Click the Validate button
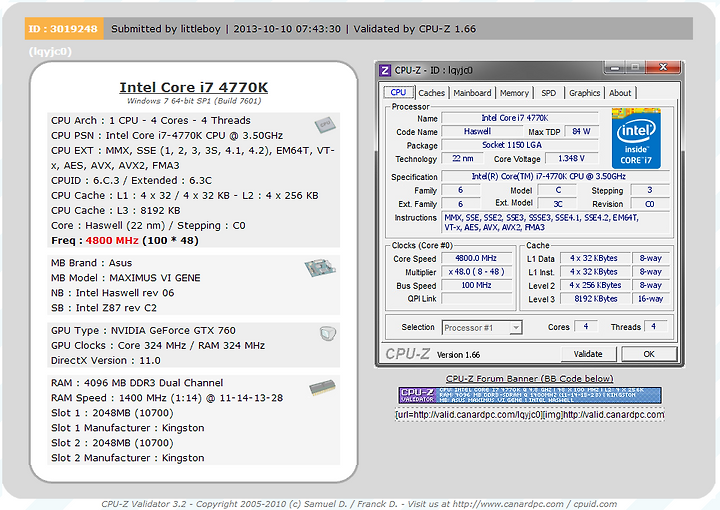 [x=588, y=354]
